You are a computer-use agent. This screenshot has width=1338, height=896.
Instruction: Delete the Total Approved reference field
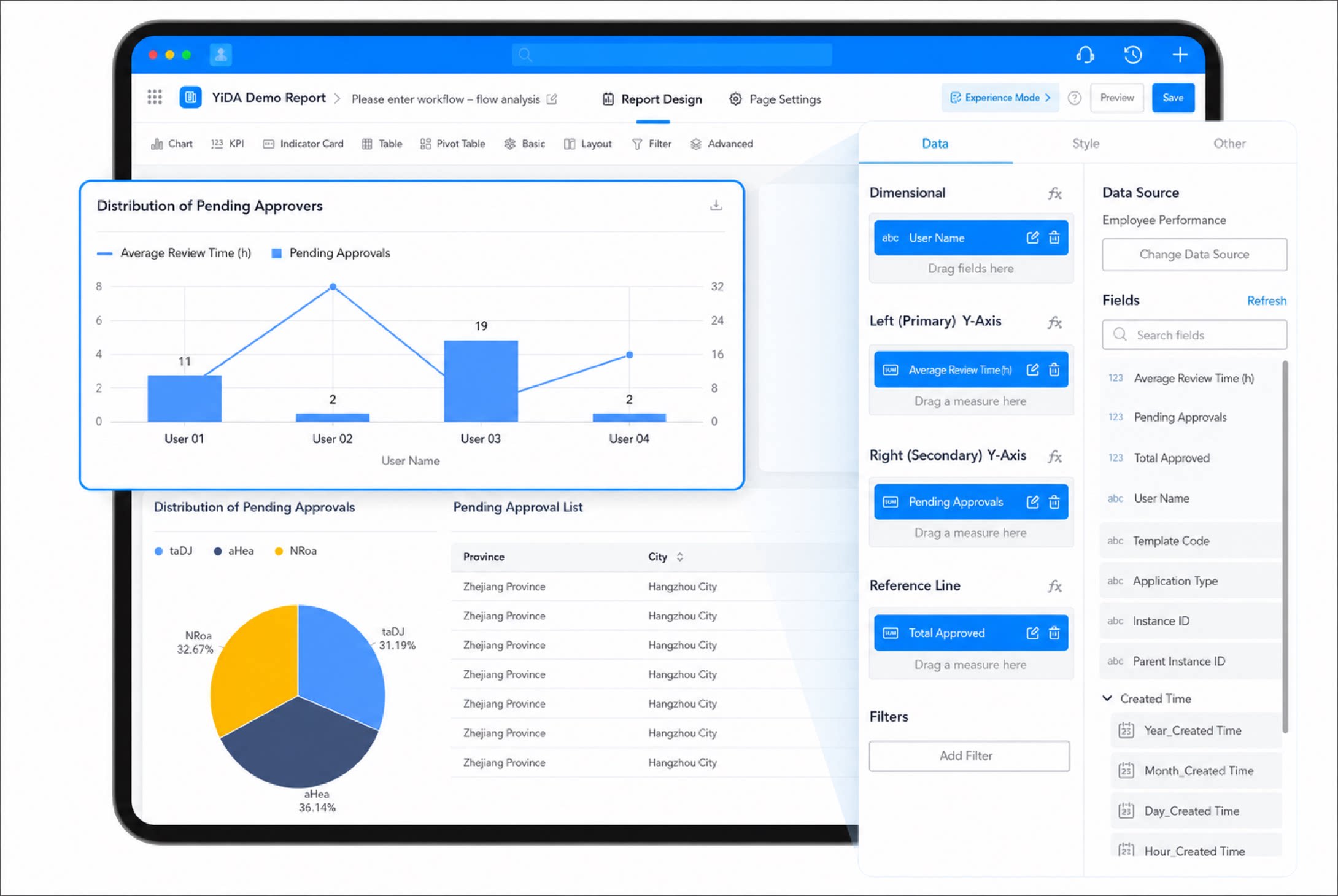point(1054,633)
